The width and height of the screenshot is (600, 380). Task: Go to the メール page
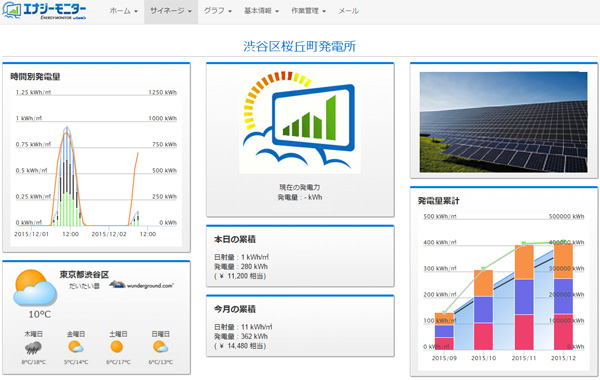click(348, 11)
